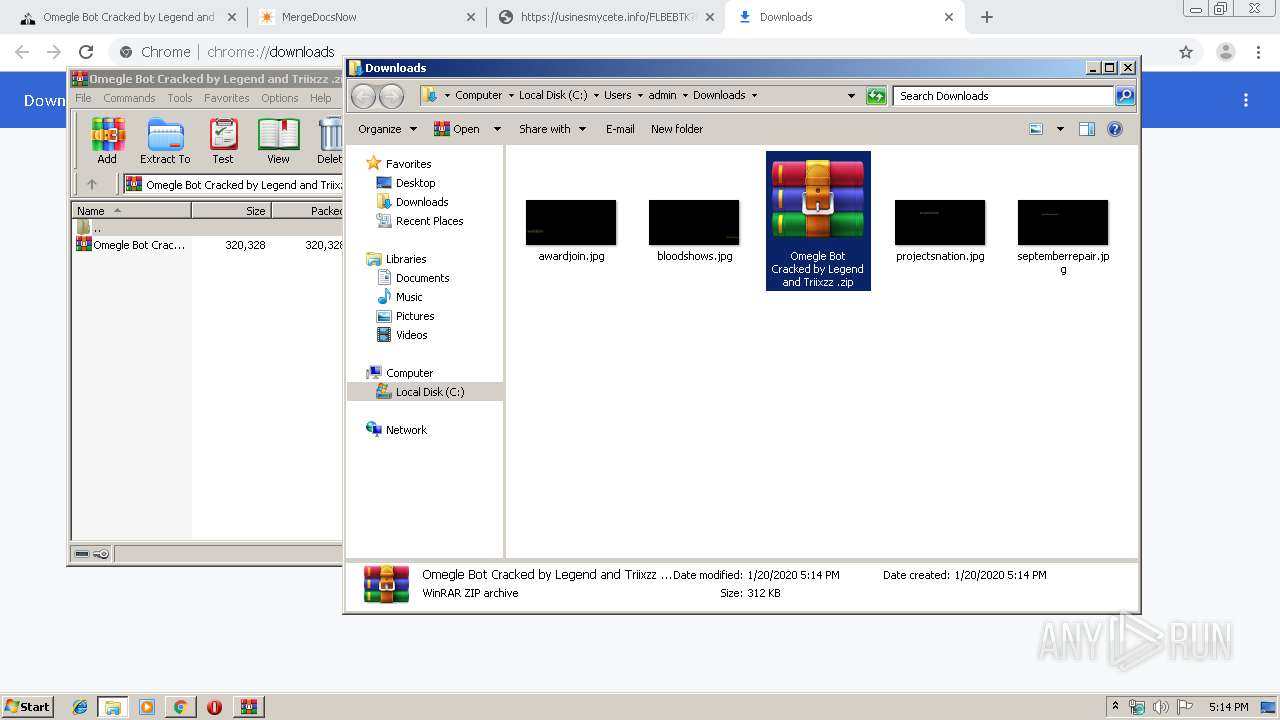Click WinRAR View icon
Screen dimensions: 1280x720
point(278,141)
